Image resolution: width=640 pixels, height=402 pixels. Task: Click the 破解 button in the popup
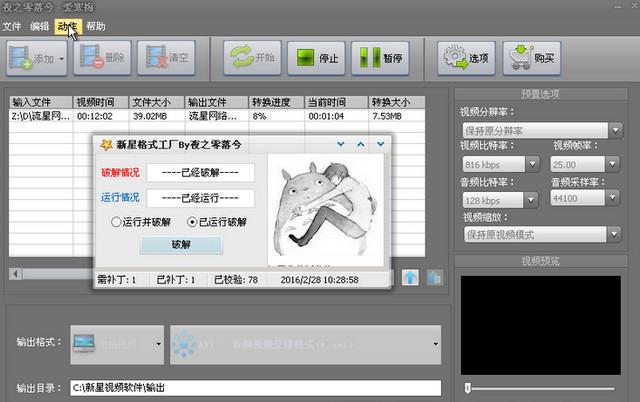pyautogui.click(x=181, y=245)
